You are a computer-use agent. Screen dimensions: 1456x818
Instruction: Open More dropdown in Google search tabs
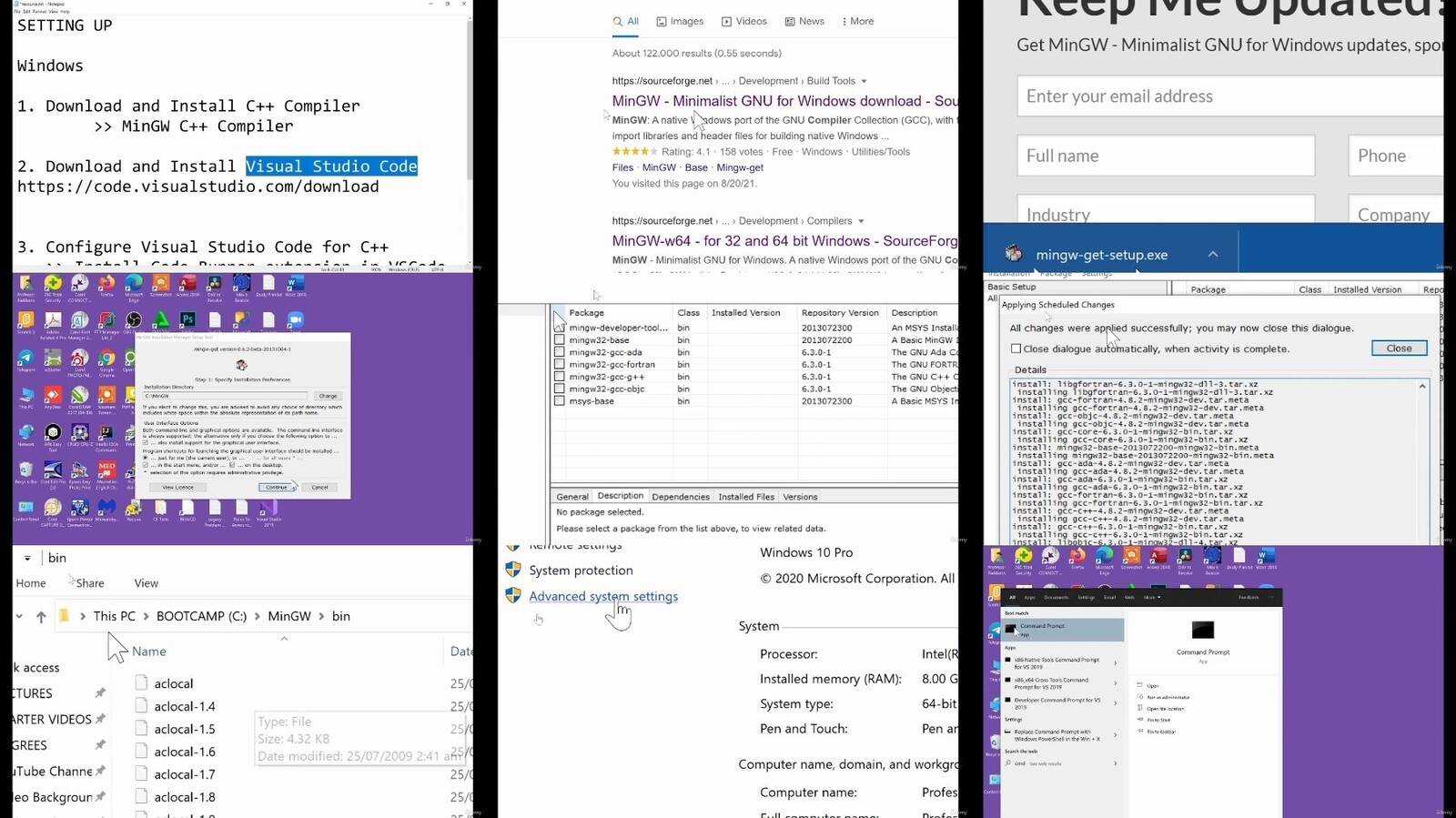857,21
